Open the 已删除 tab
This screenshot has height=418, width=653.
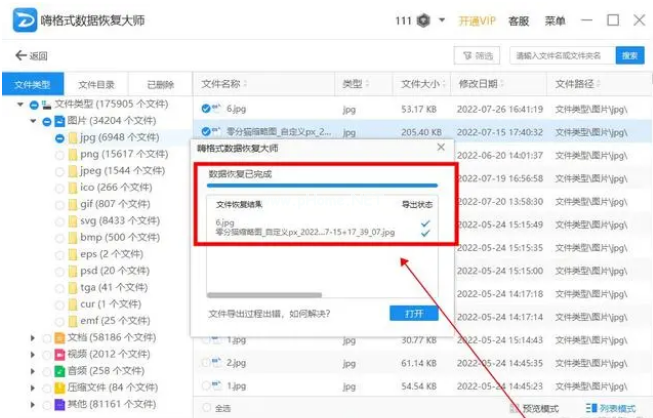tap(160, 84)
